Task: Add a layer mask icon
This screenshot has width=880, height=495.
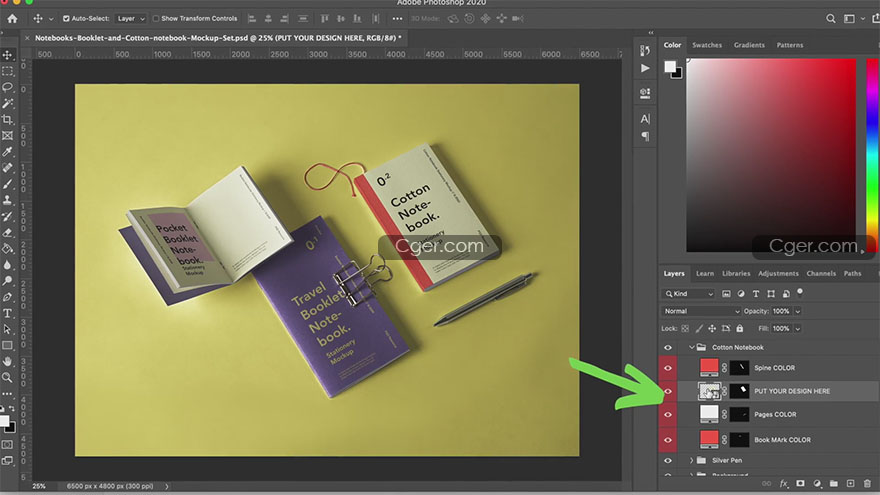Action: pyautogui.click(x=800, y=483)
